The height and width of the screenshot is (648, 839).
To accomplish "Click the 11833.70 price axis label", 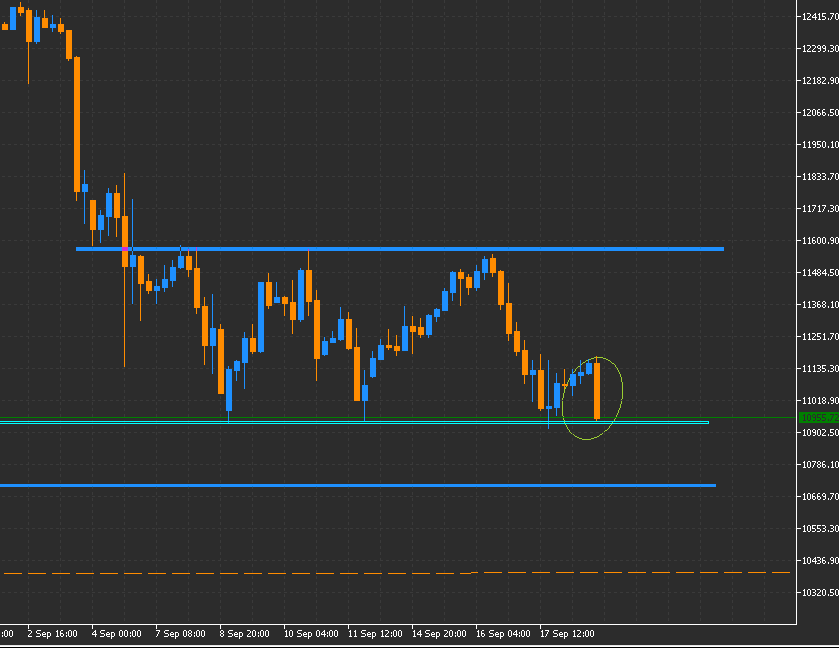I will pyautogui.click(x=820, y=177).
